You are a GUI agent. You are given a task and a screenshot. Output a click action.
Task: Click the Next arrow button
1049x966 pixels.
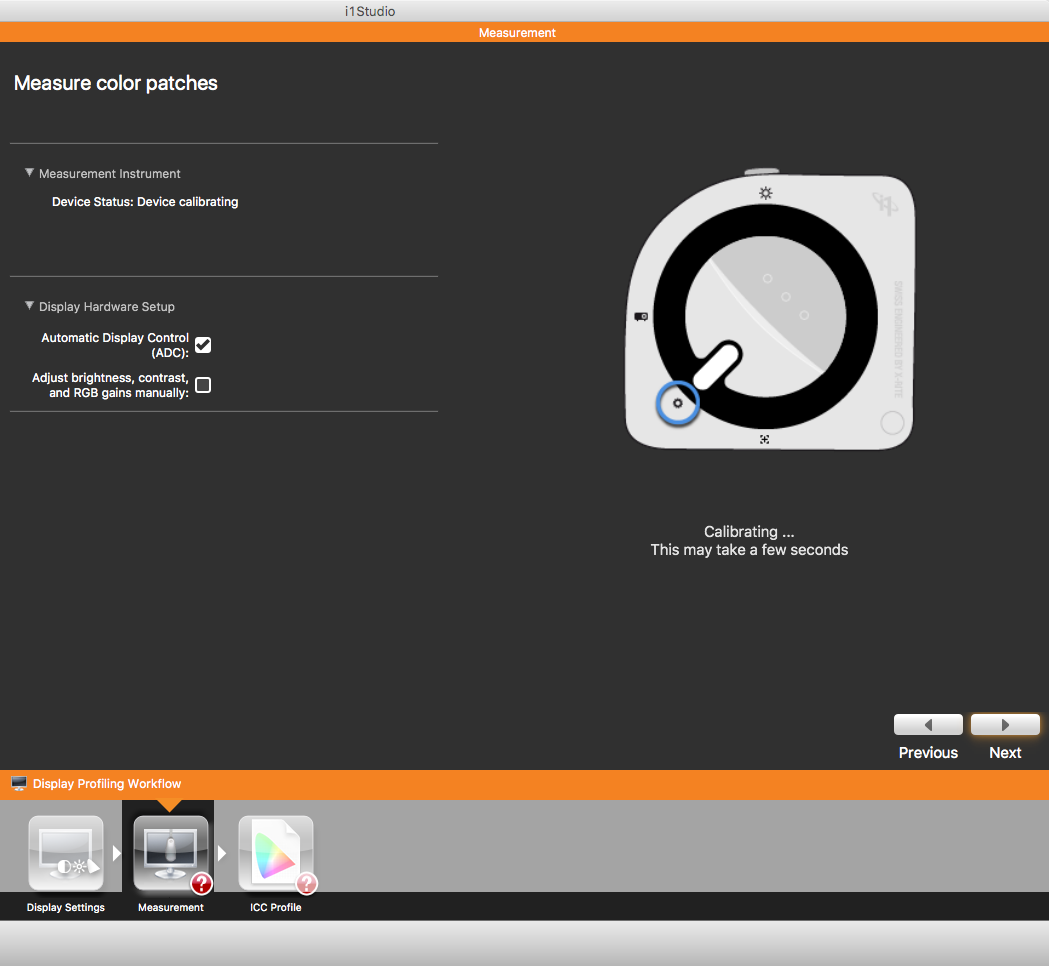pos(1005,725)
